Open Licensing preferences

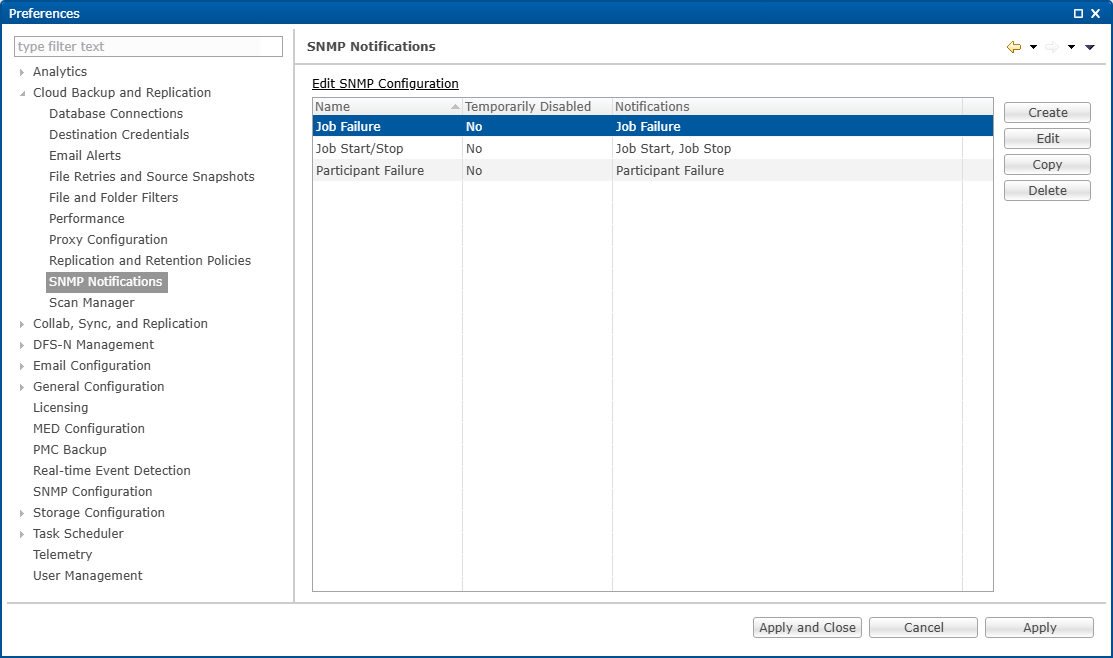click(x=61, y=407)
